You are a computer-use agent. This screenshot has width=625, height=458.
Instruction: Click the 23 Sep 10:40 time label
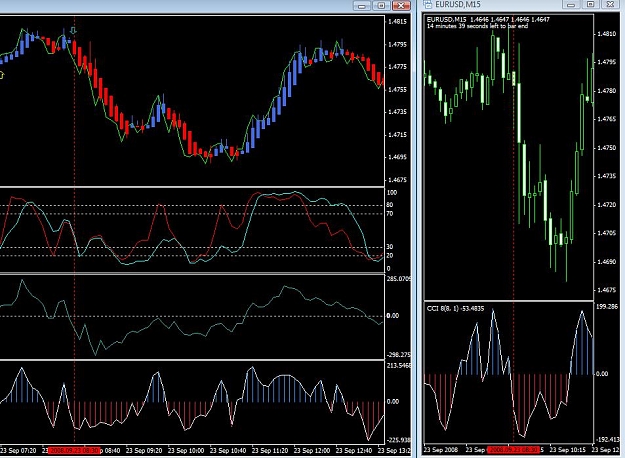(228, 451)
